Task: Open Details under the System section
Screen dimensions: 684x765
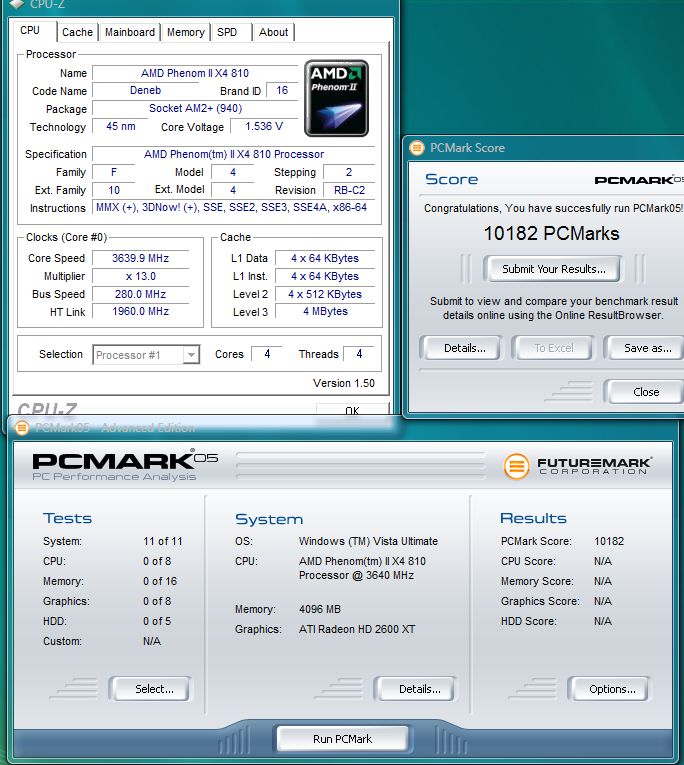Action: tap(415, 689)
